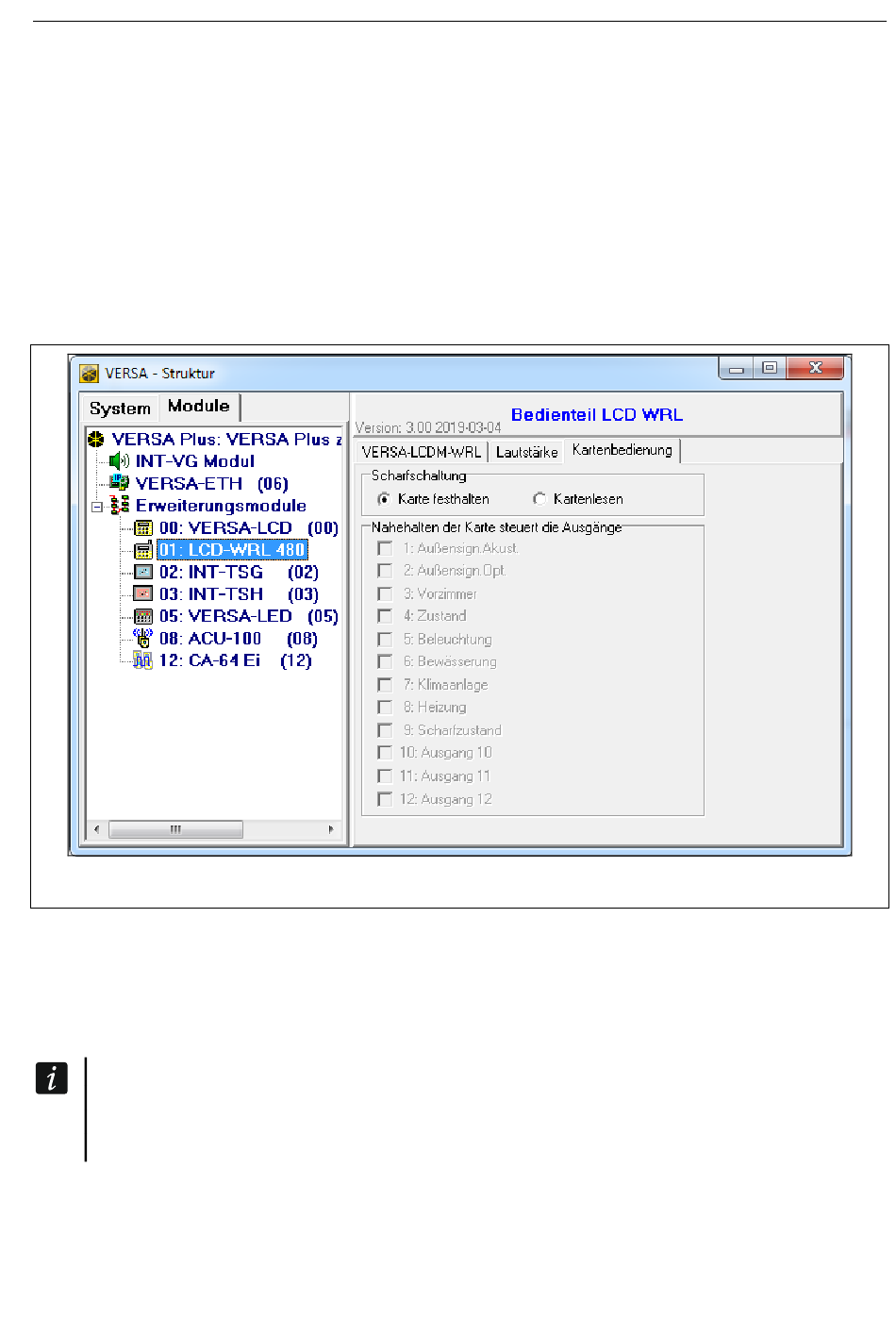Screen dimensions: 896x1318
Task: Select tree item VERSA Plus: VERSA Plus
Action: pos(226,440)
